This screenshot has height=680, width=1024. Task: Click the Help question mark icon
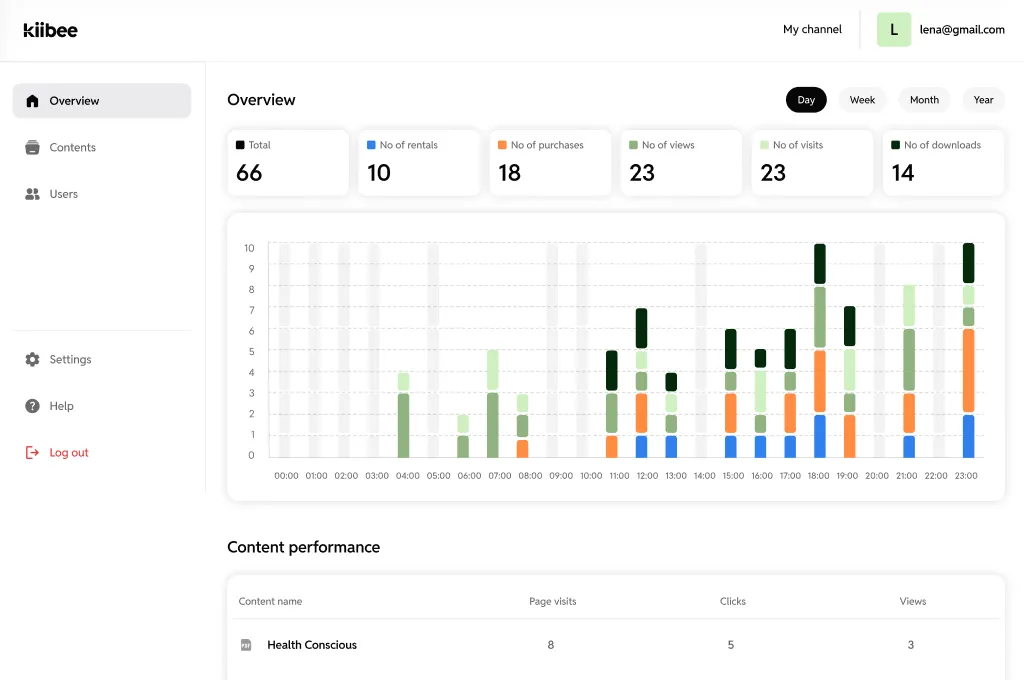coord(32,406)
